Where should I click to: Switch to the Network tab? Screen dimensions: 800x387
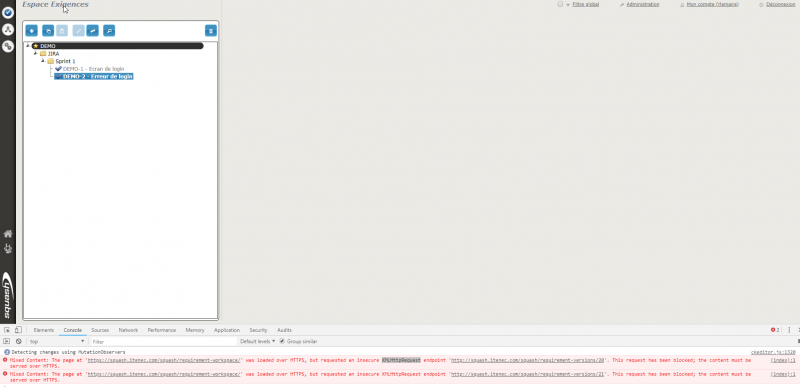[x=128, y=330]
